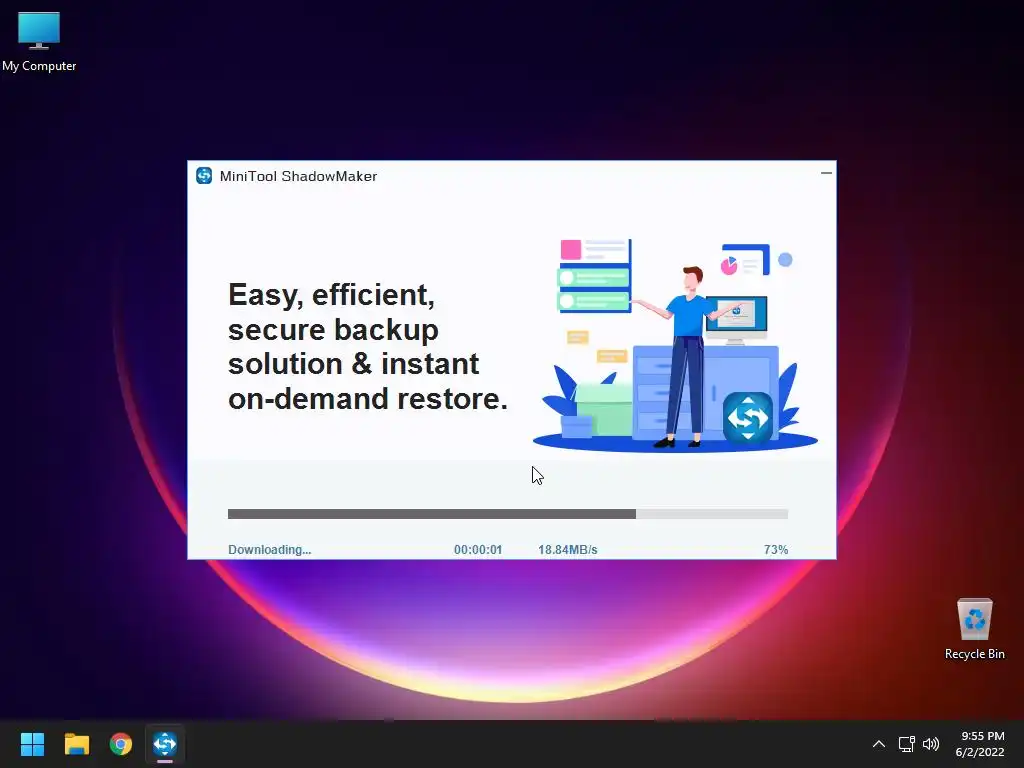Open the My Computer desktop icon
The height and width of the screenshot is (768, 1024).
pos(39,42)
